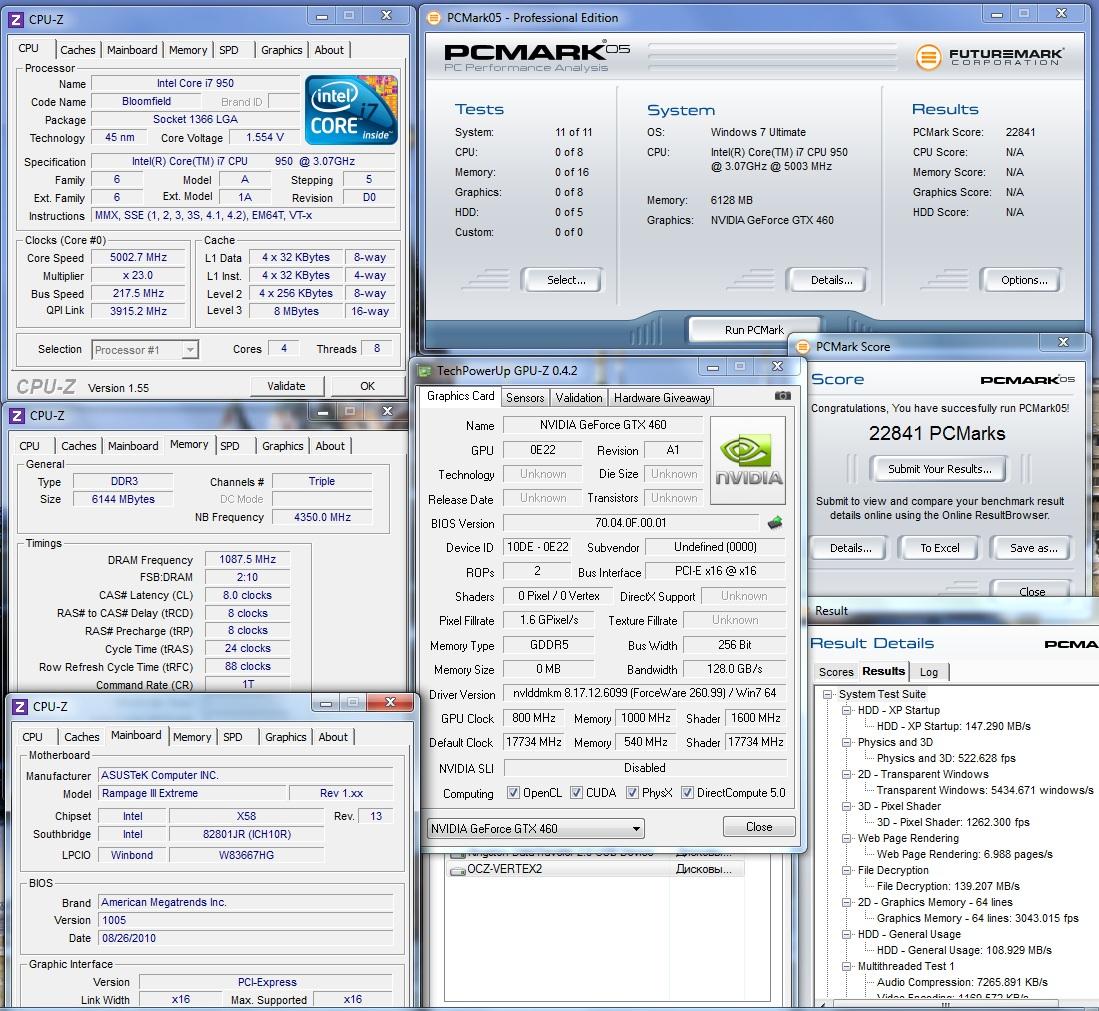Click the Driver Version field in GPU-Z

pos(644,693)
